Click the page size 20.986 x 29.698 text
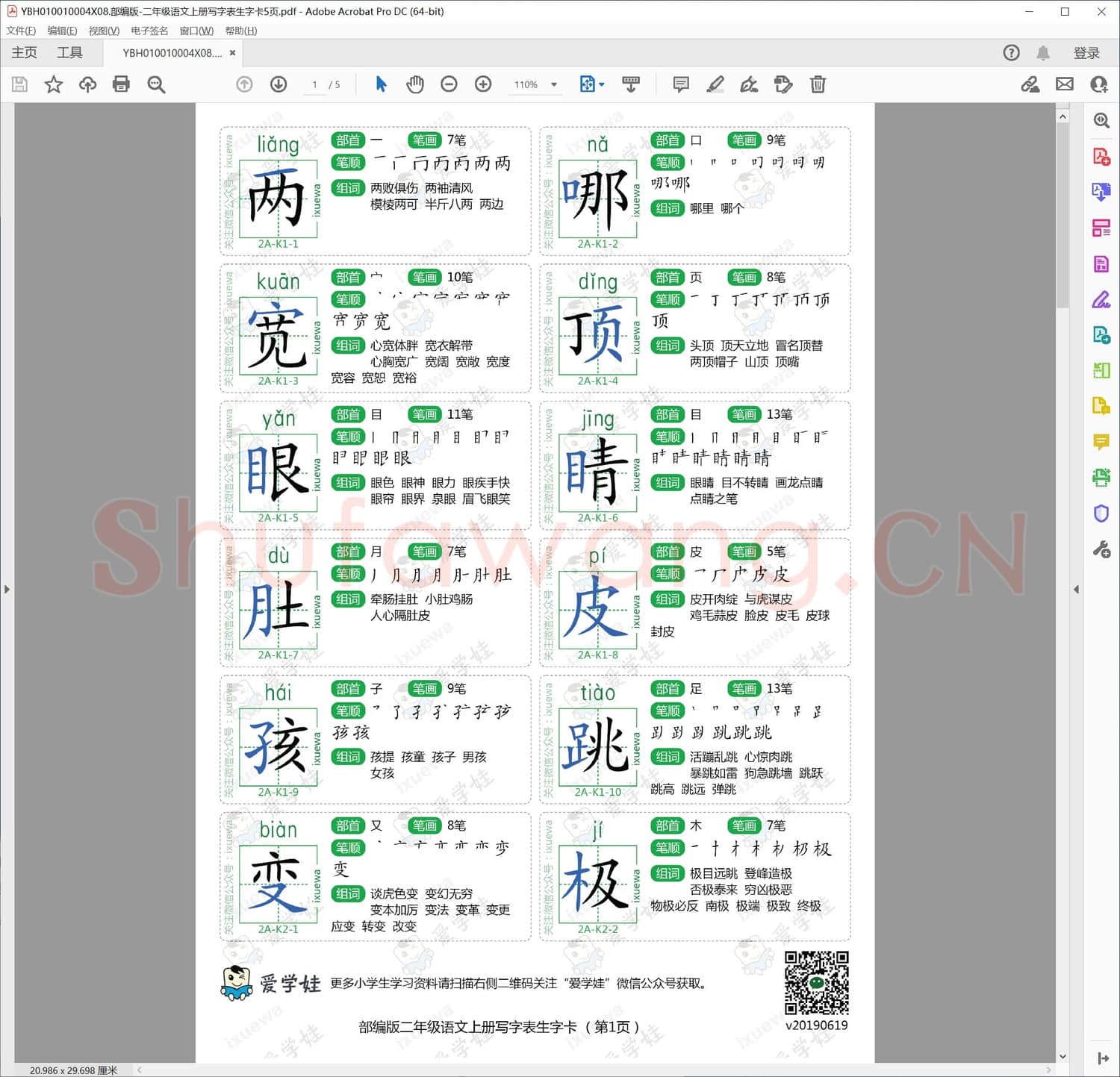The image size is (1120, 1077). click(73, 1070)
